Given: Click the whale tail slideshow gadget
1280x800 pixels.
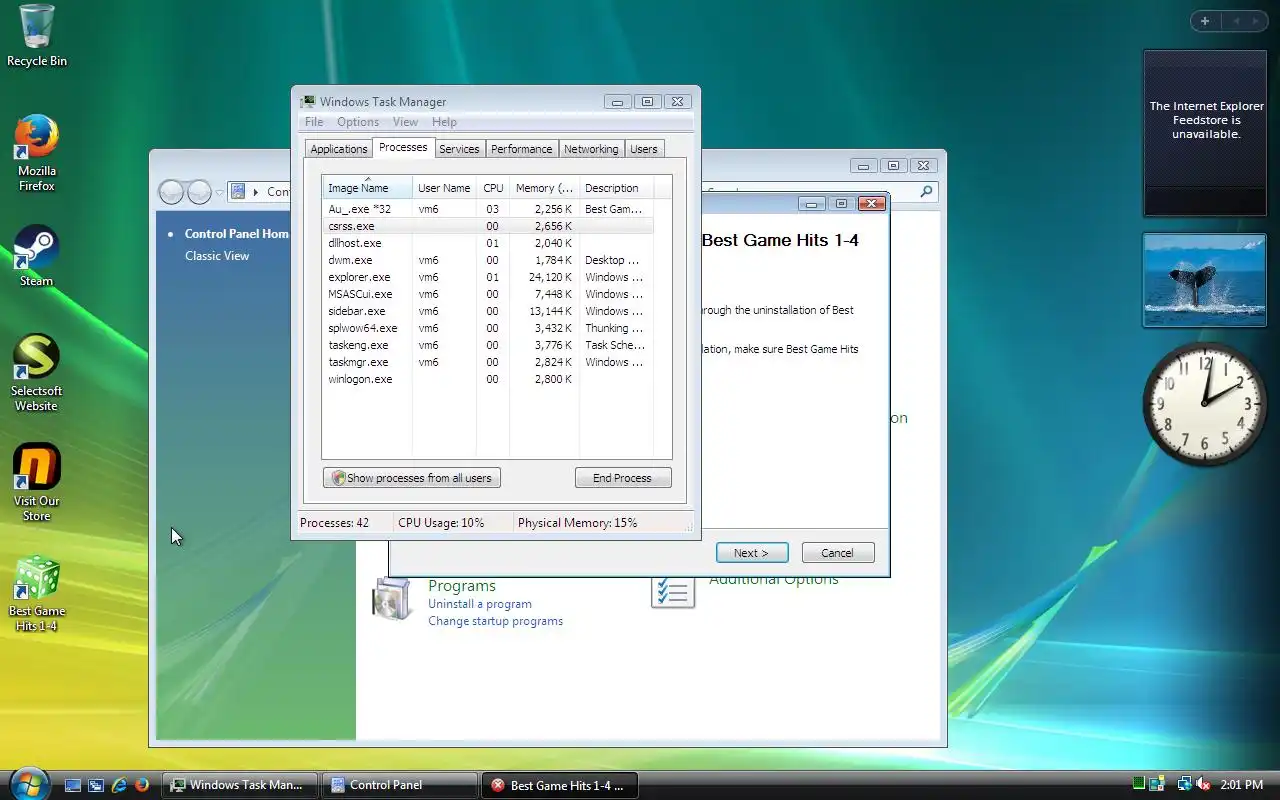Looking at the screenshot, I should click(x=1205, y=280).
